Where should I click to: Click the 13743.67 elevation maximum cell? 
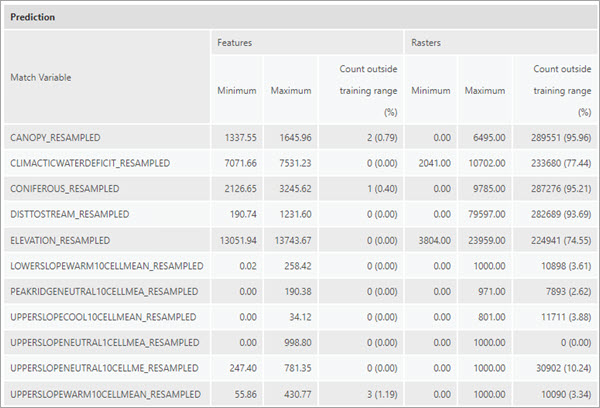(x=291, y=240)
